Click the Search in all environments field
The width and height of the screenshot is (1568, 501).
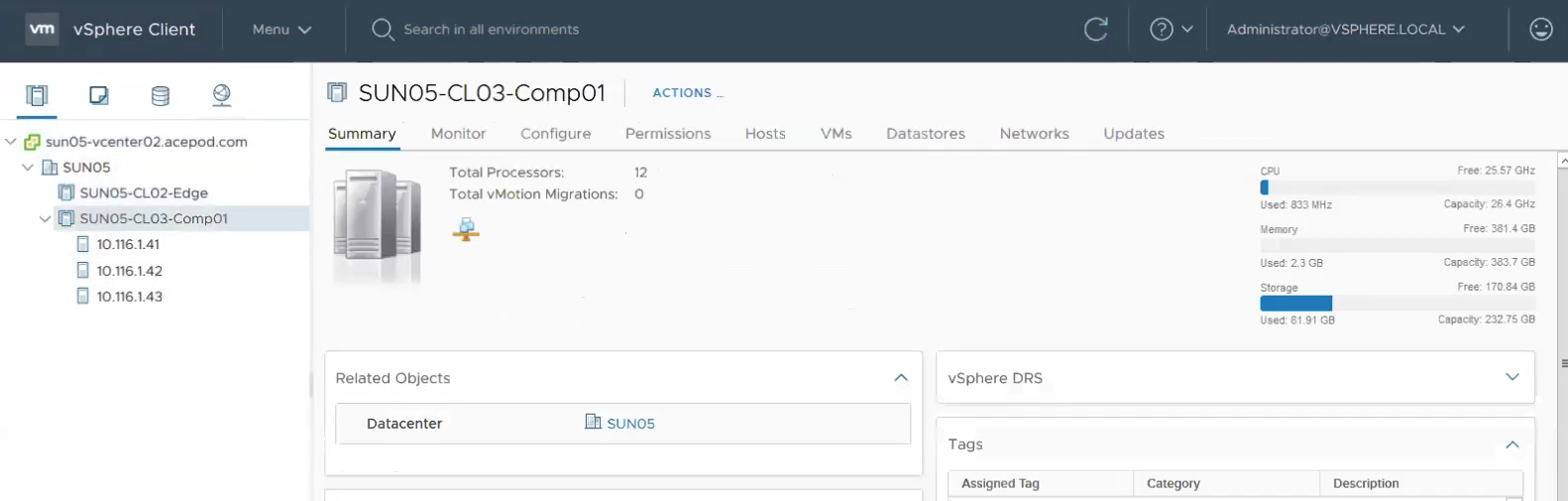coord(491,30)
